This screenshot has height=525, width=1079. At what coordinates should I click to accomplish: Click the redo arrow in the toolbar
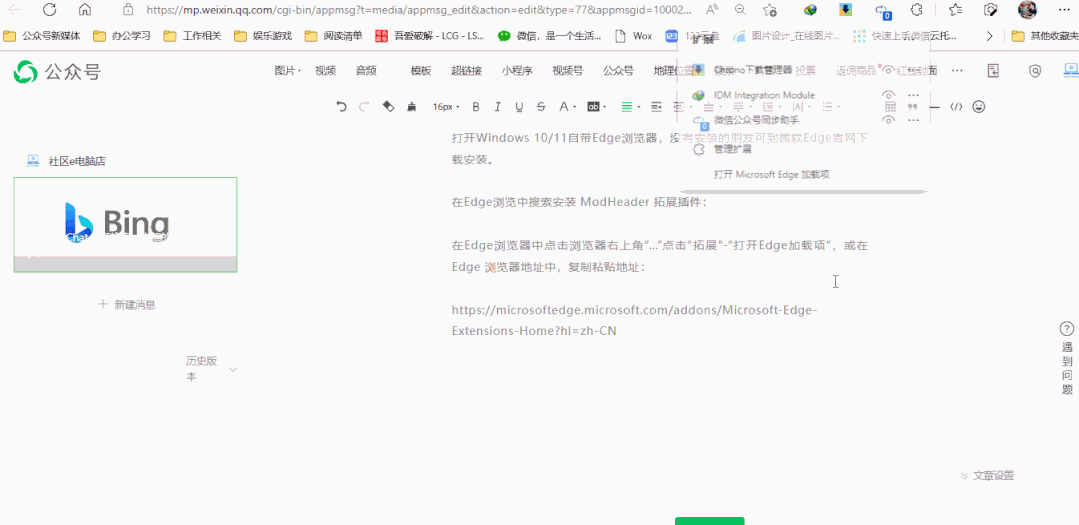[364, 107]
